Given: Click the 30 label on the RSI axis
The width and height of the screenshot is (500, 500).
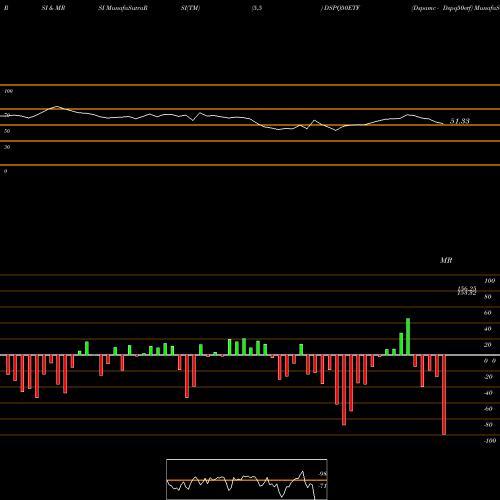Looking at the screenshot, I should (x=7, y=147).
